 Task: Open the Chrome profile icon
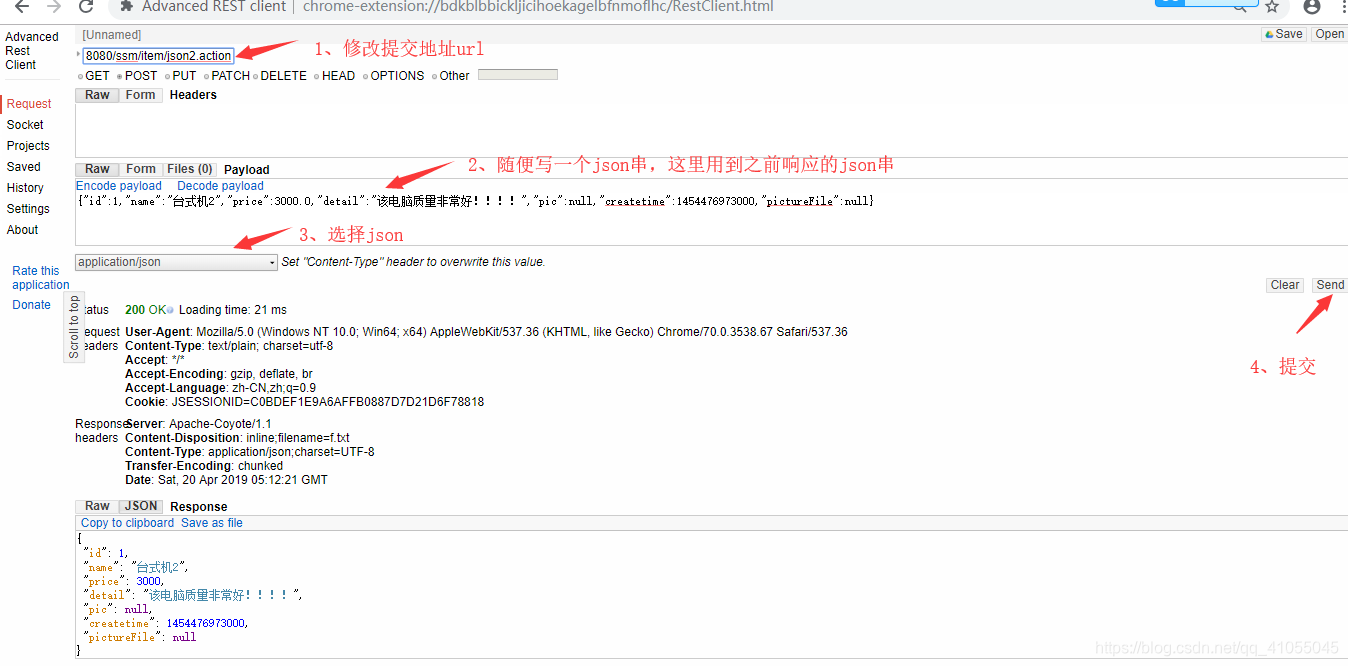pyautogui.click(x=1310, y=7)
